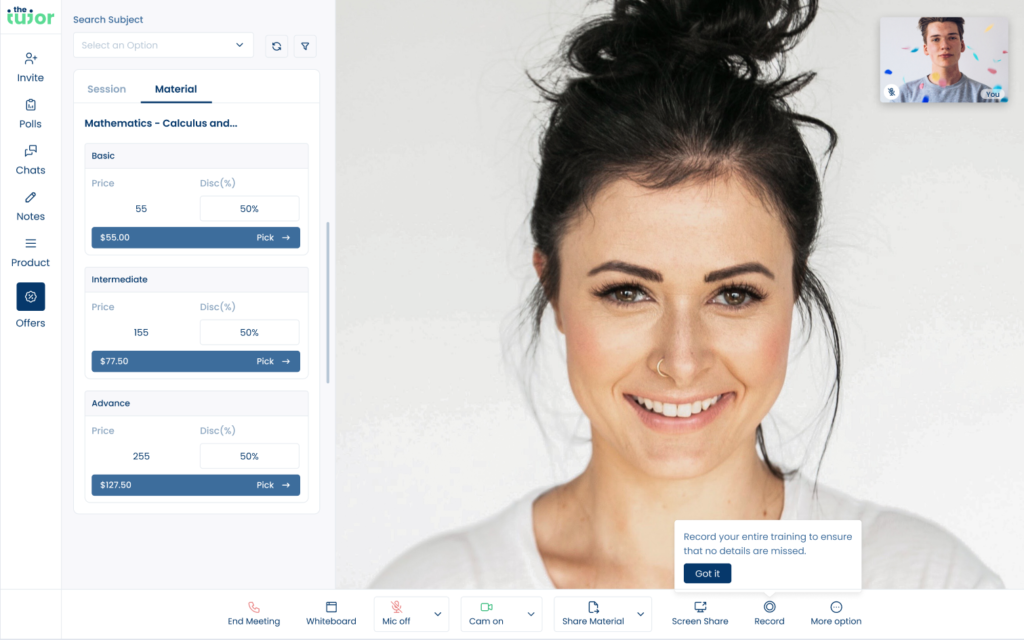Toggle the Record button

pyautogui.click(x=769, y=613)
